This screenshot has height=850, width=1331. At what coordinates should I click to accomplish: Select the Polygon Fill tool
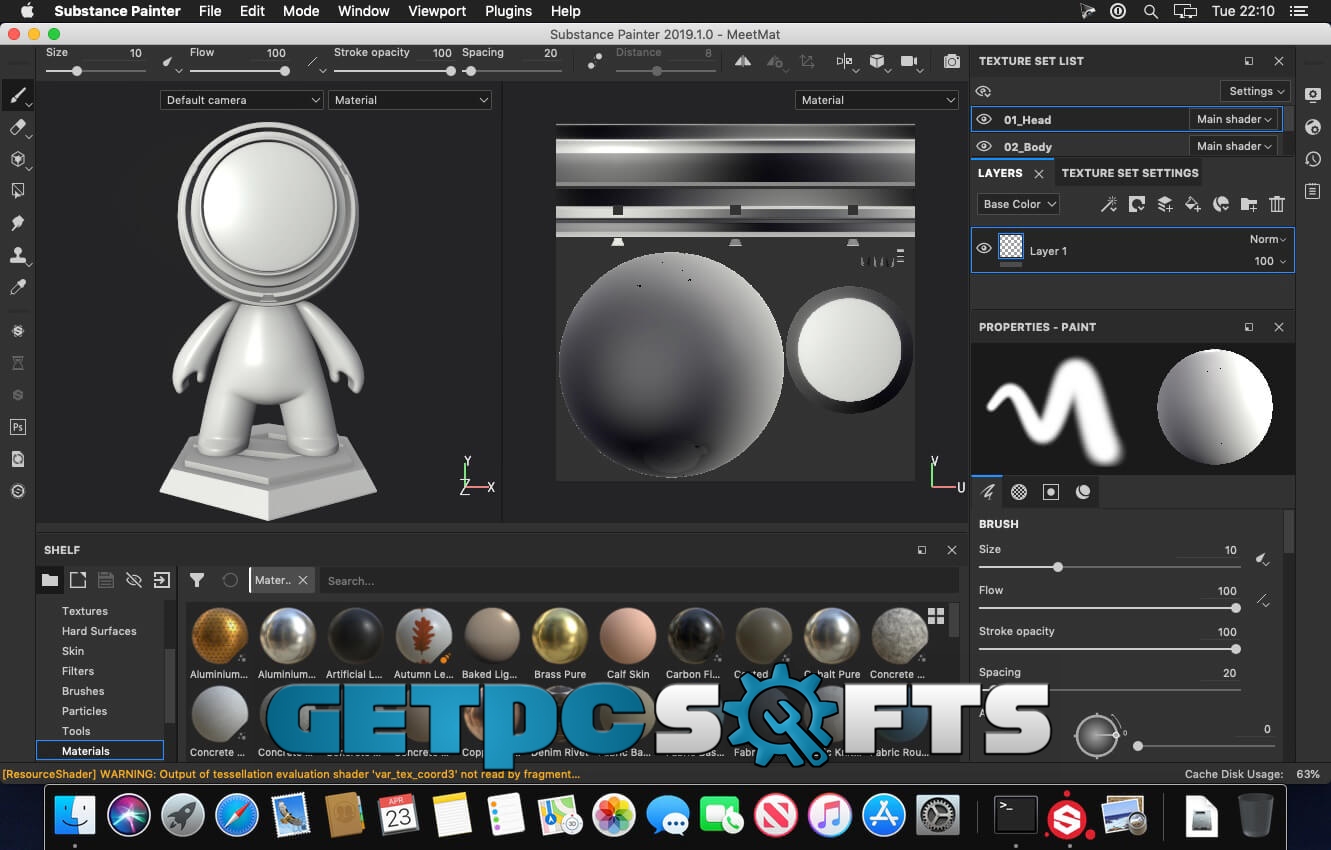17,191
